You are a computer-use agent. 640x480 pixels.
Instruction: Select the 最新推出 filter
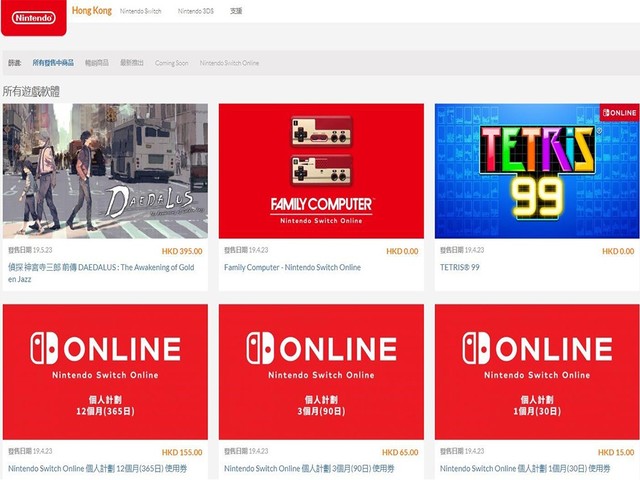point(132,62)
